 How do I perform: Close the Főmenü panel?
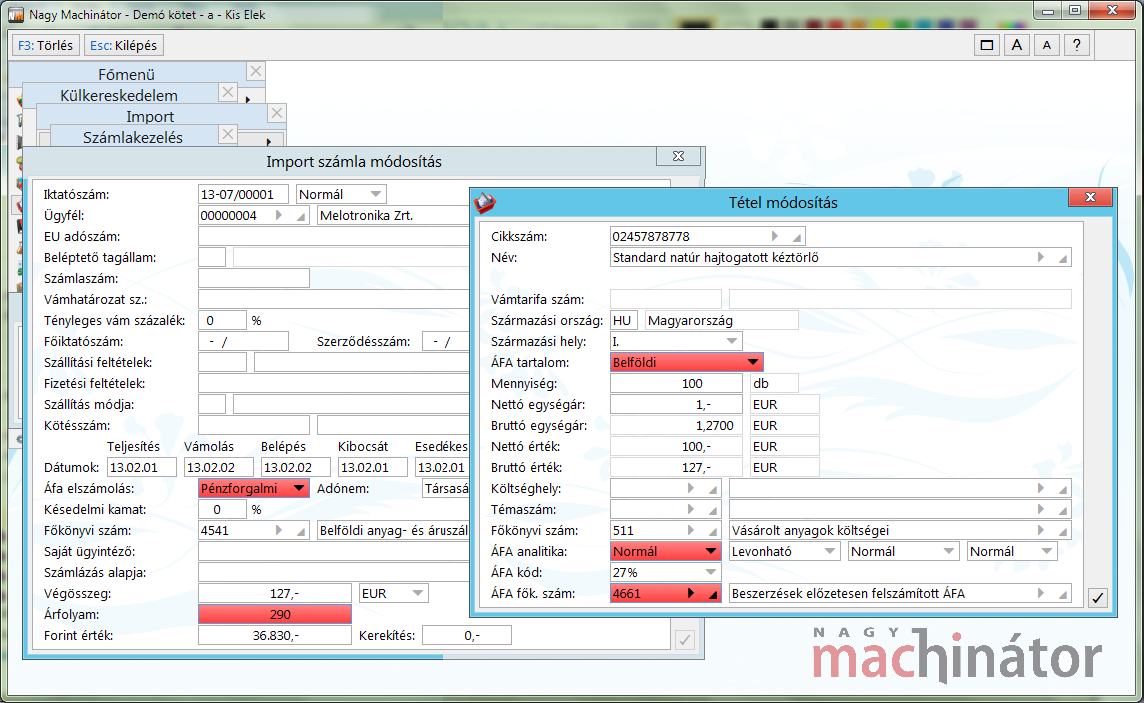pyautogui.click(x=255, y=71)
